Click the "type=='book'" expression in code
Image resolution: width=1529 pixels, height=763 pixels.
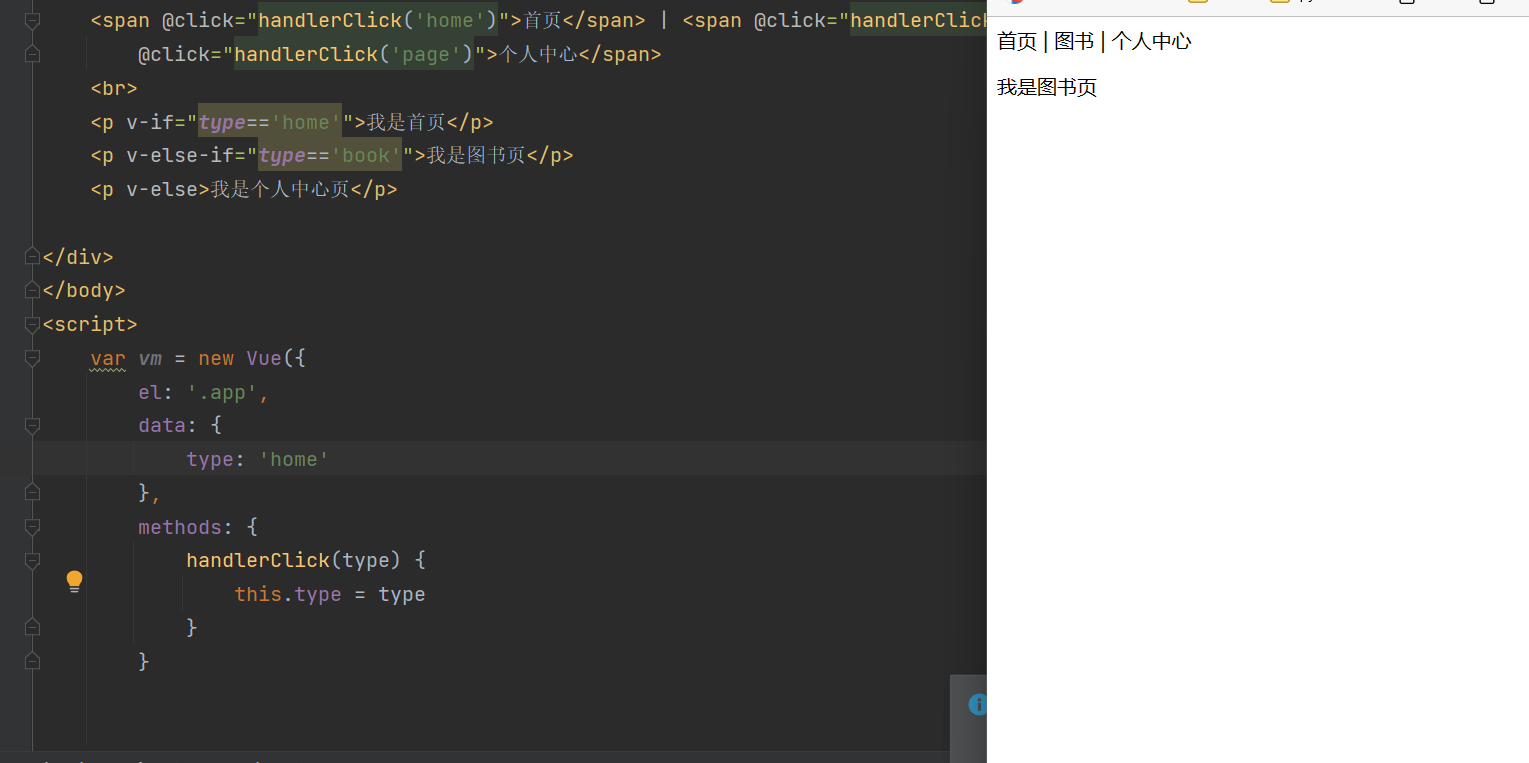[x=330, y=156]
